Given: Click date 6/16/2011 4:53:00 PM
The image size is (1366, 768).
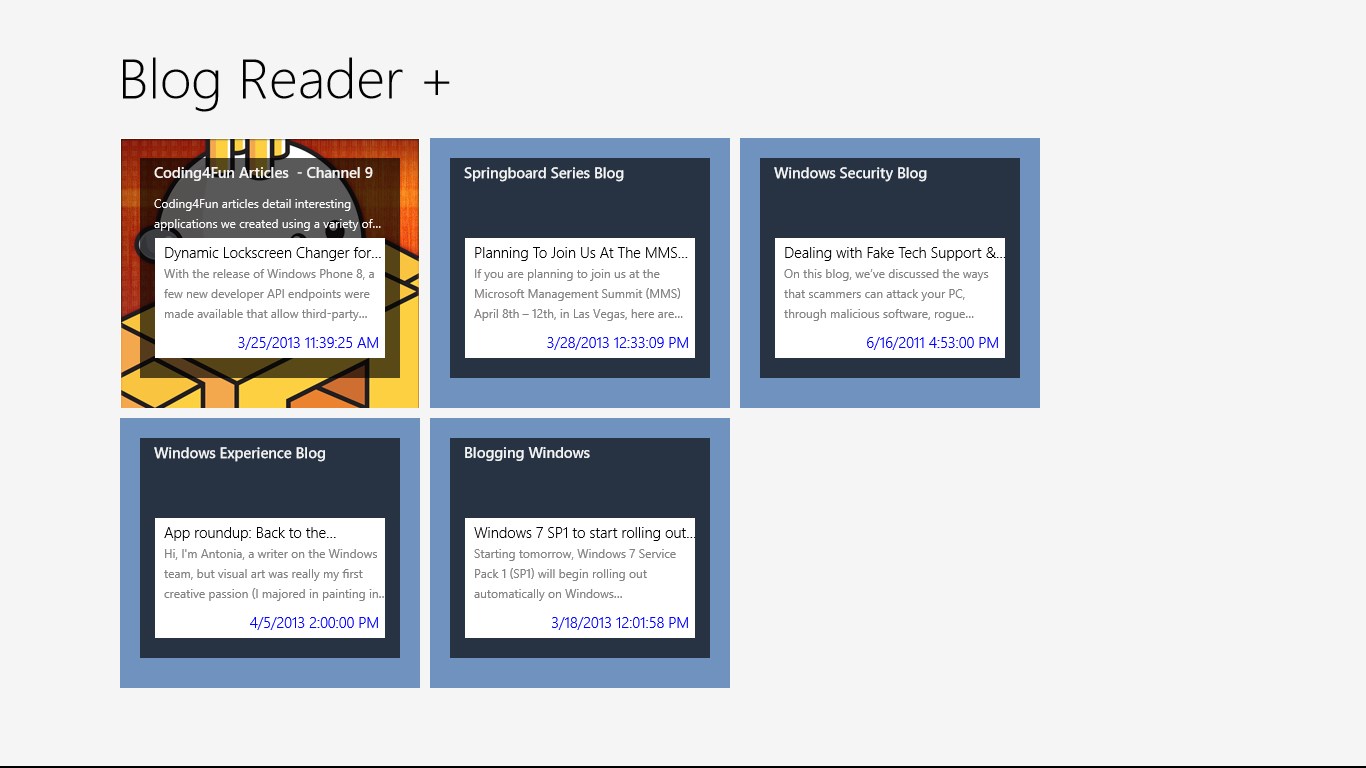Looking at the screenshot, I should [x=932, y=343].
